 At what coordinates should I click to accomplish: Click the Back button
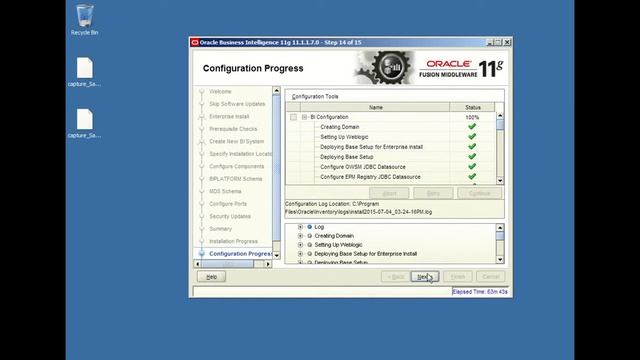coord(396,277)
